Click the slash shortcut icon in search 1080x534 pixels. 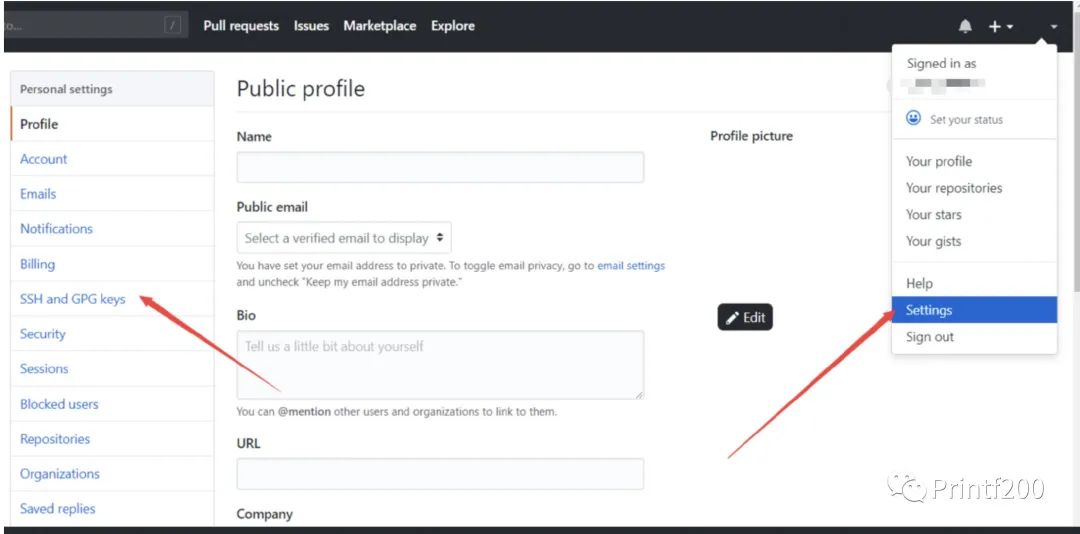(x=173, y=26)
